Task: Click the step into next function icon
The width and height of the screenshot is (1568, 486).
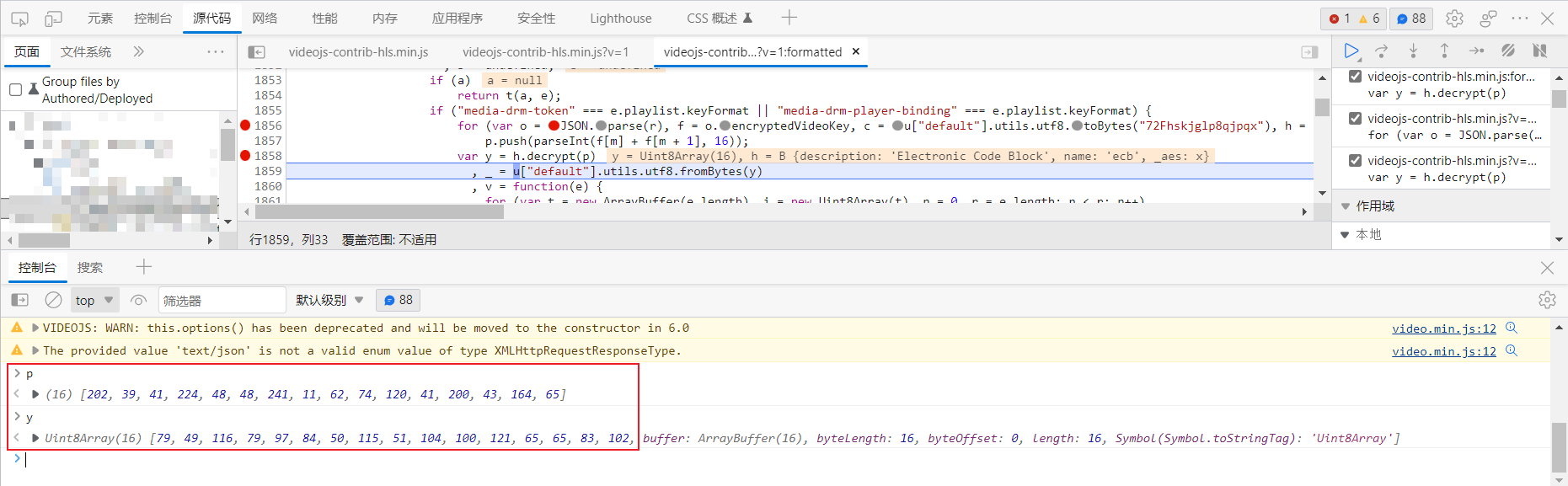Action: (x=1413, y=51)
